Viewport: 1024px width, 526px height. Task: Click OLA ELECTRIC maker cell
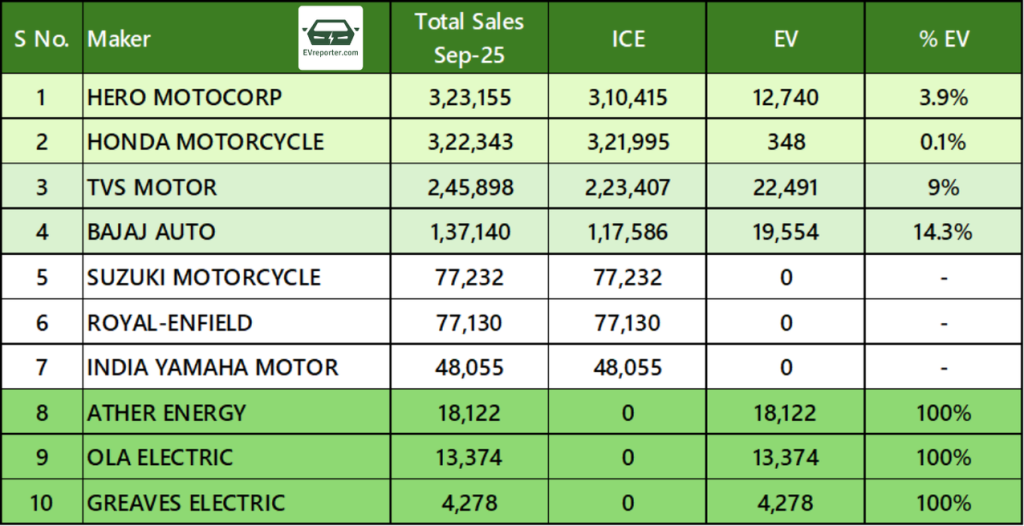coord(160,457)
